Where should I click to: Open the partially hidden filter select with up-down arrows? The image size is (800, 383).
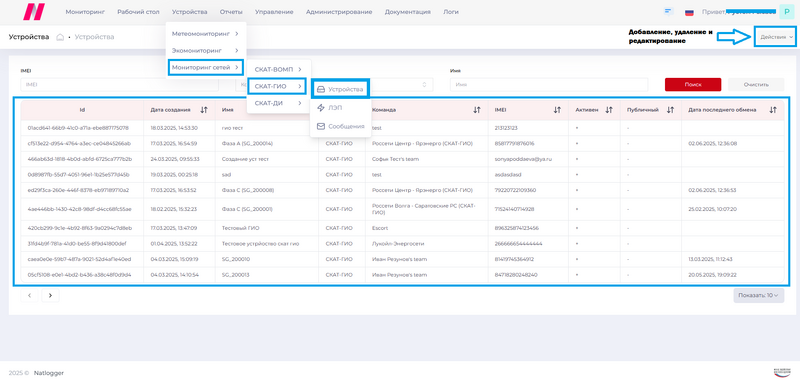point(424,85)
